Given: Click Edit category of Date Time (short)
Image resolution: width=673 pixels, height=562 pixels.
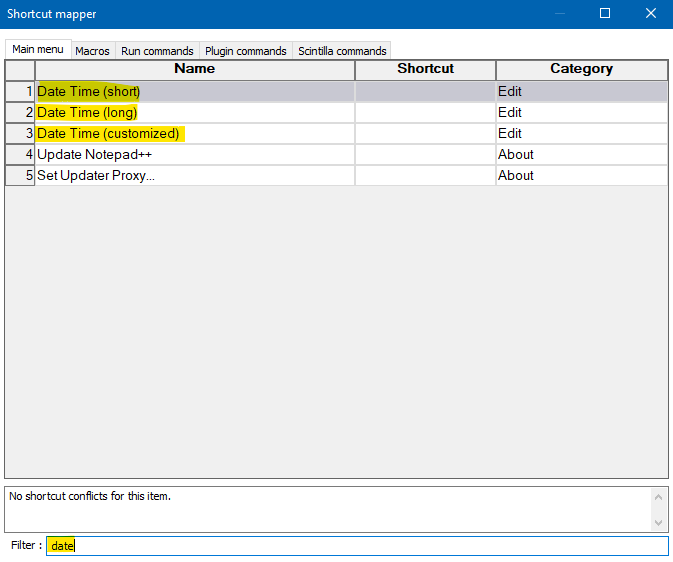Looking at the screenshot, I should tap(582, 91).
